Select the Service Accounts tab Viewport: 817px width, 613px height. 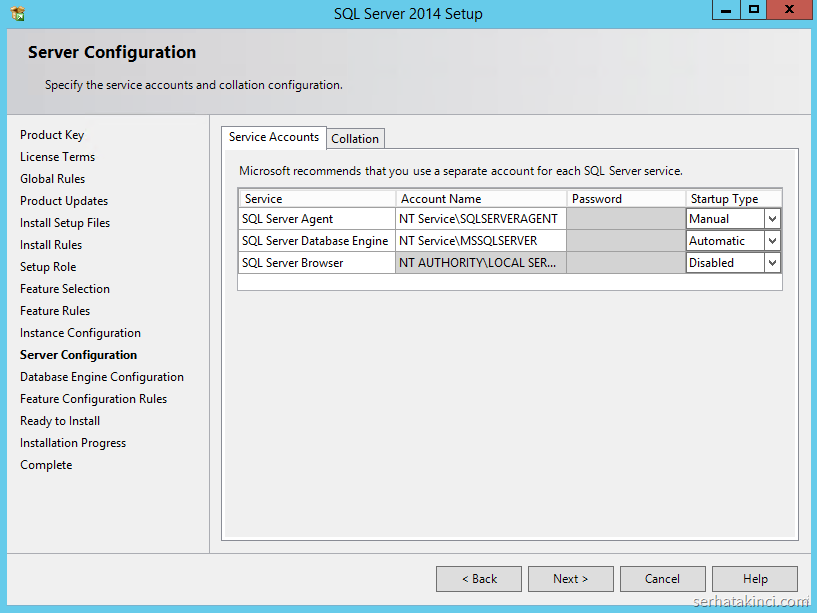274,137
